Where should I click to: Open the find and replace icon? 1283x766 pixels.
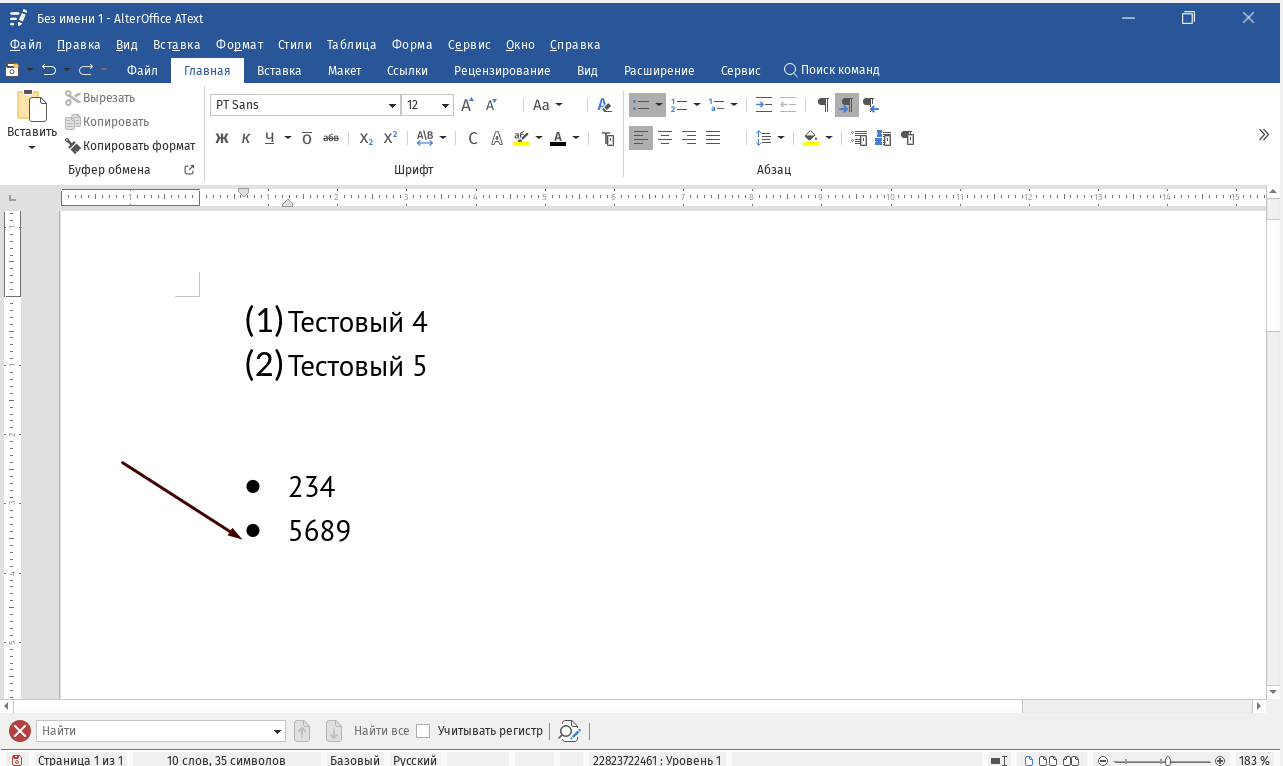pyautogui.click(x=568, y=731)
